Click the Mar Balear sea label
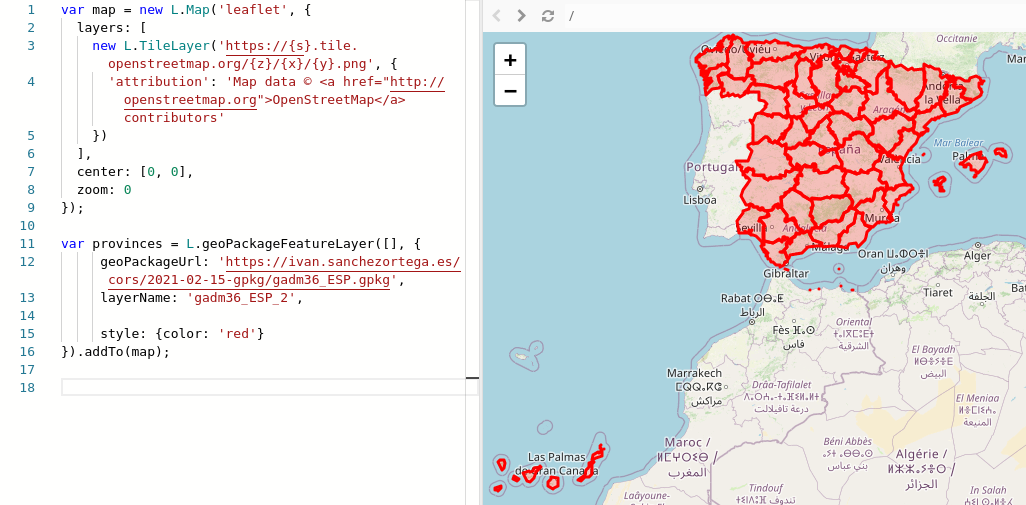Image resolution: width=1026 pixels, height=505 pixels. click(x=959, y=143)
